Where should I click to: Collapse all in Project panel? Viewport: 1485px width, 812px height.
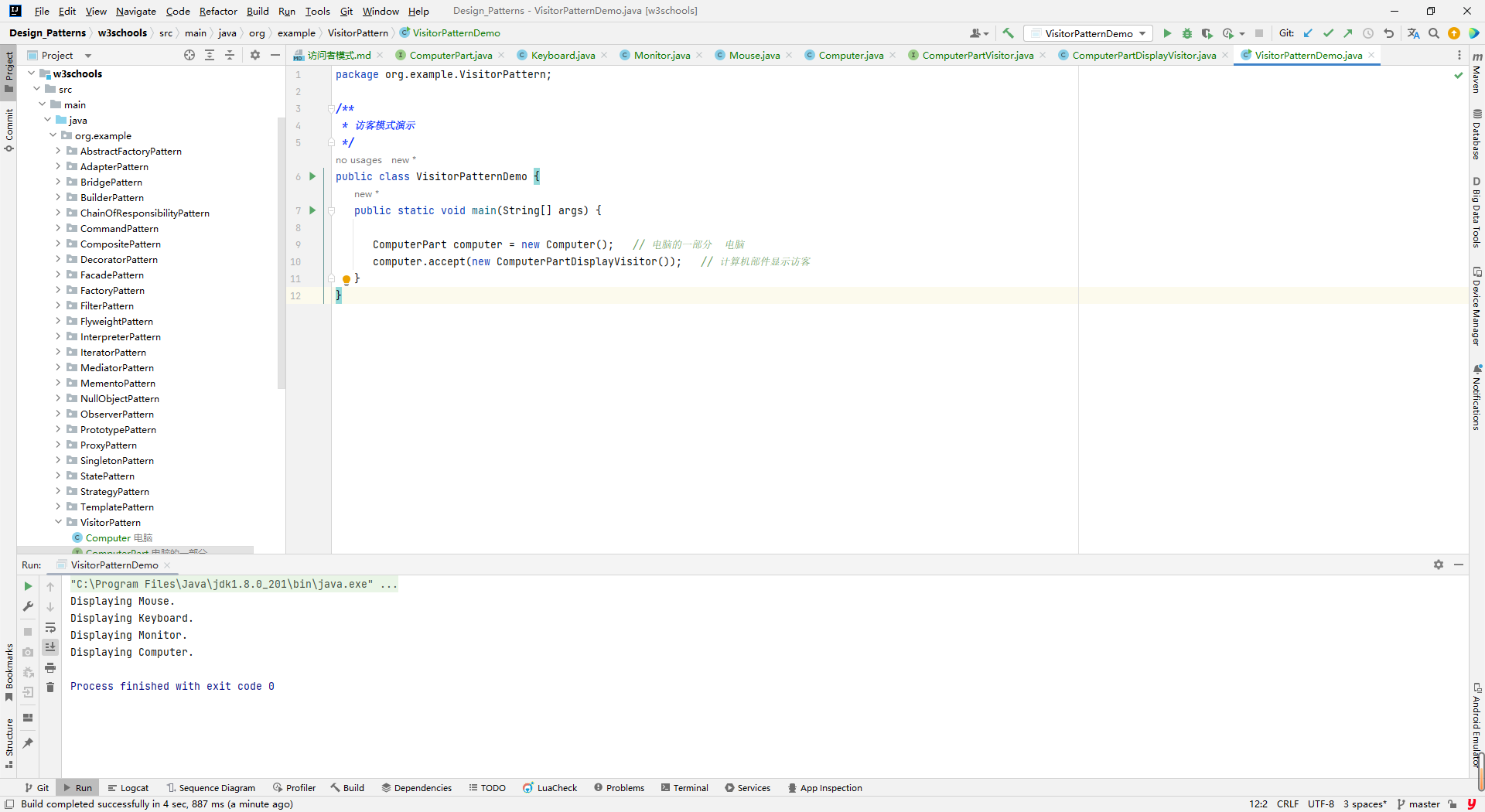[x=230, y=55]
